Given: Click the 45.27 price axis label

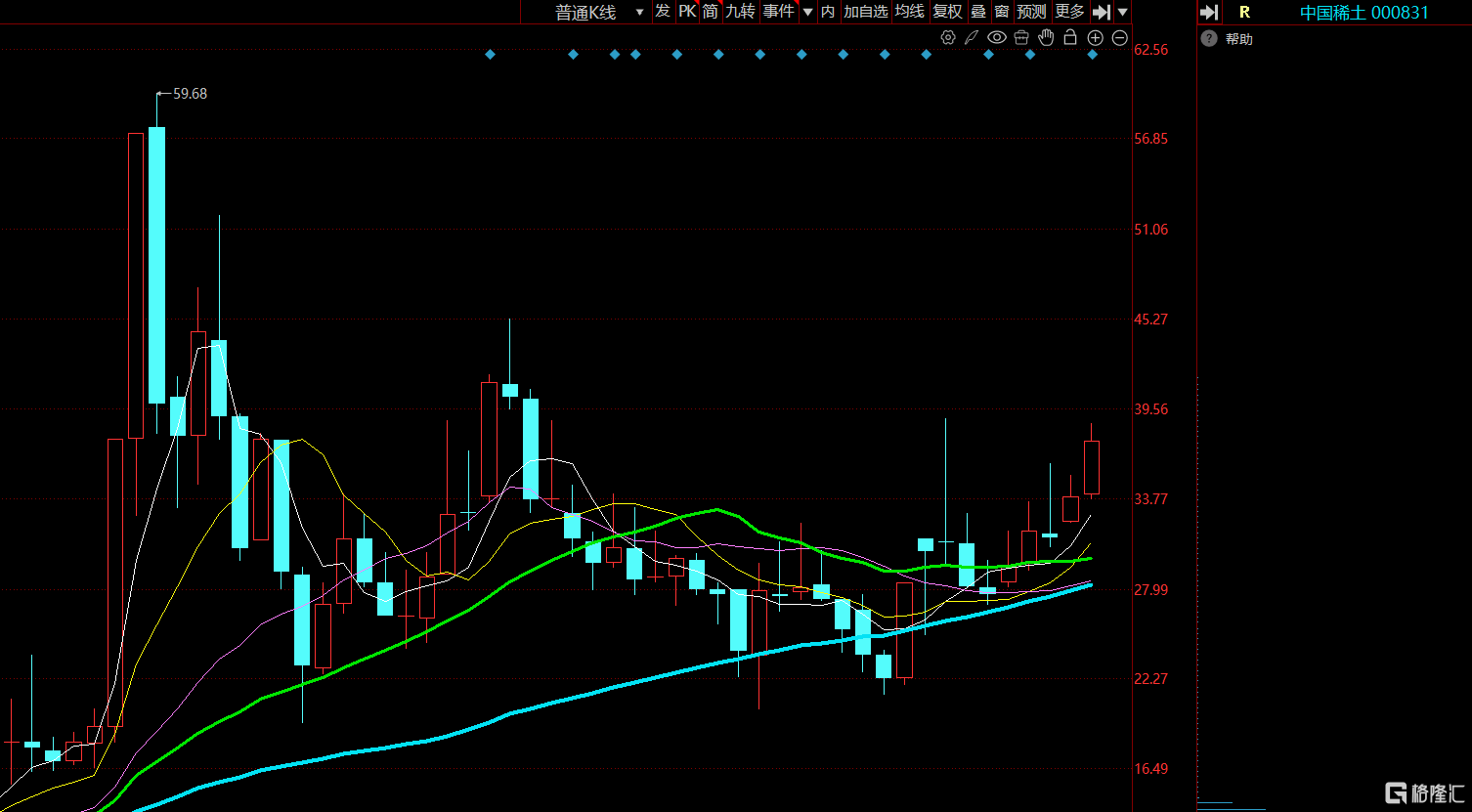Looking at the screenshot, I should (x=1151, y=320).
